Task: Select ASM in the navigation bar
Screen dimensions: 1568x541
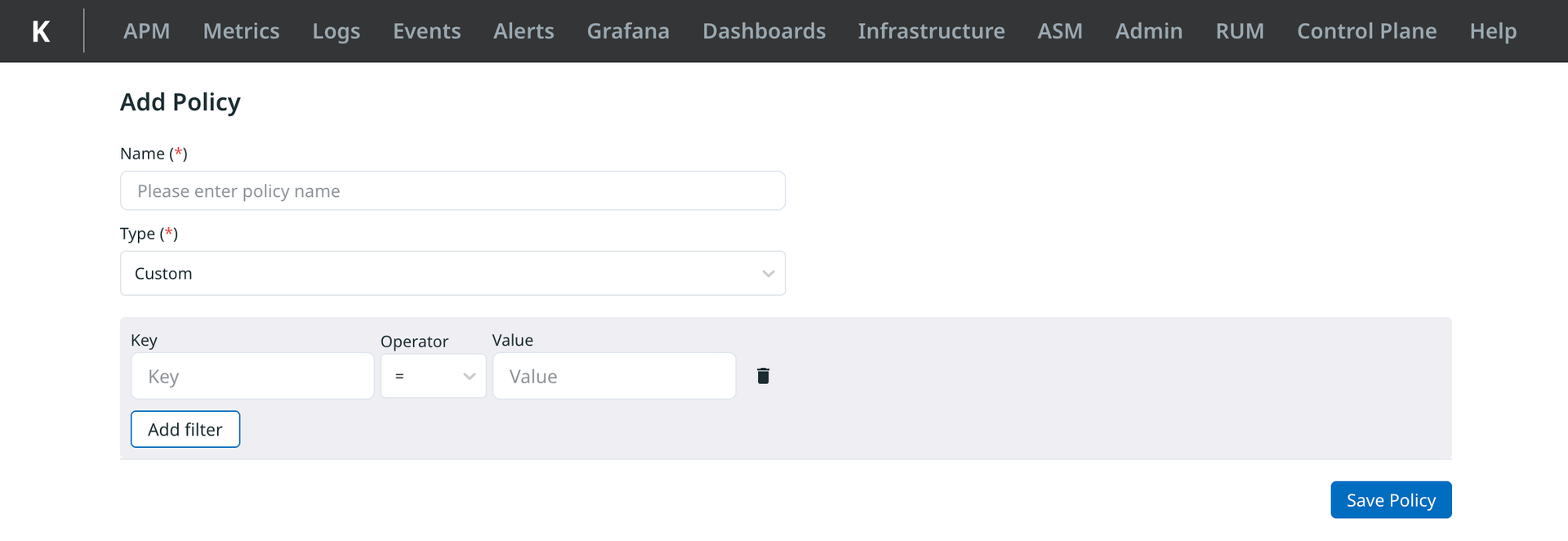Action: click(x=1060, y=31)
